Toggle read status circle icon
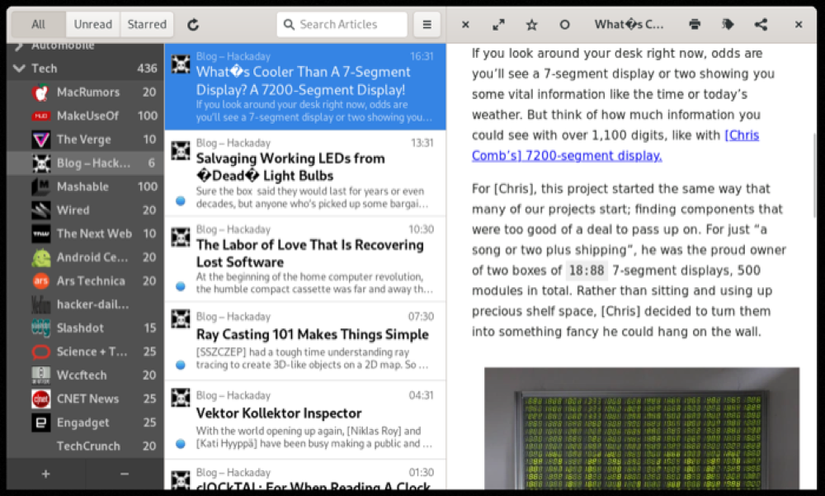Viewport: 825px width, 496px height. tap(565, 24)
